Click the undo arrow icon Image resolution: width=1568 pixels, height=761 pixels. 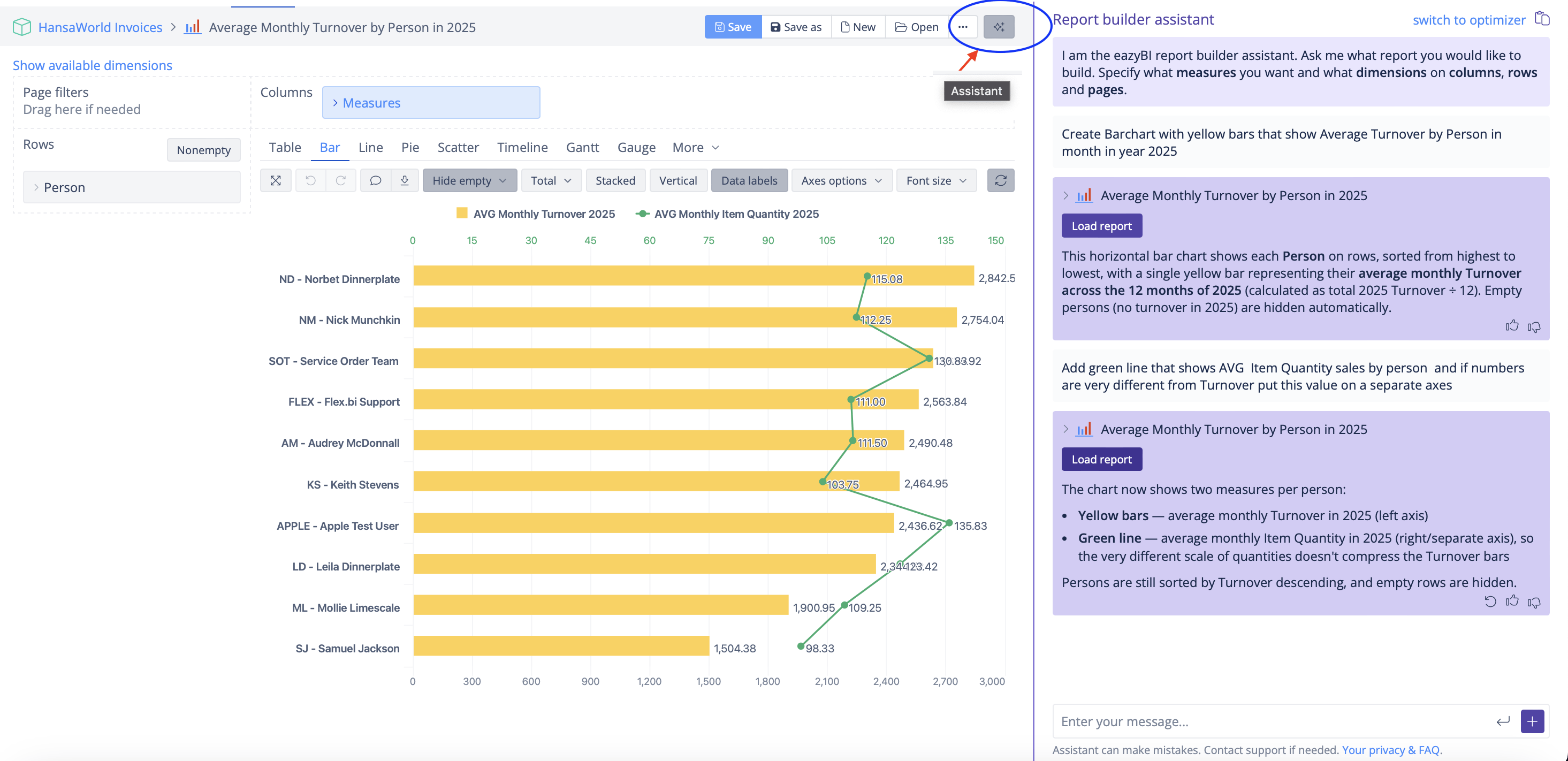coord(310,180)
